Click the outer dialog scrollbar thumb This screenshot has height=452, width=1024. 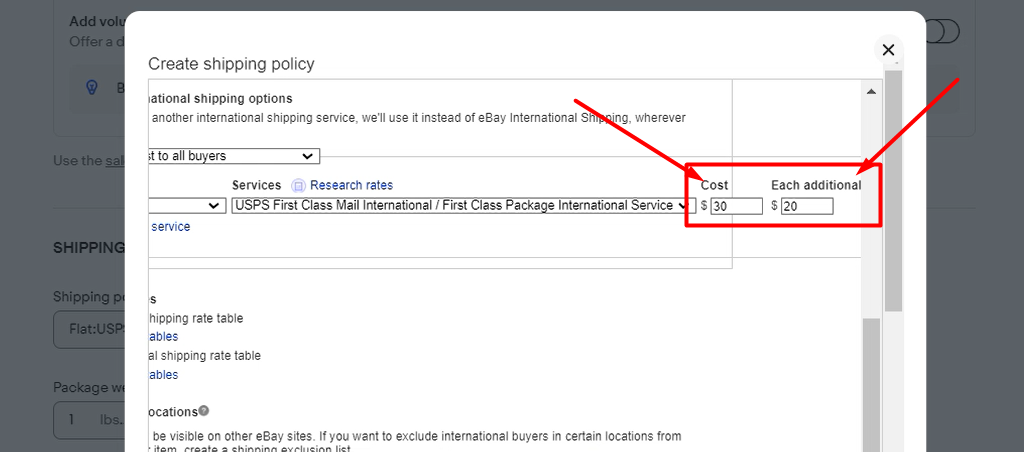(893, 190)
